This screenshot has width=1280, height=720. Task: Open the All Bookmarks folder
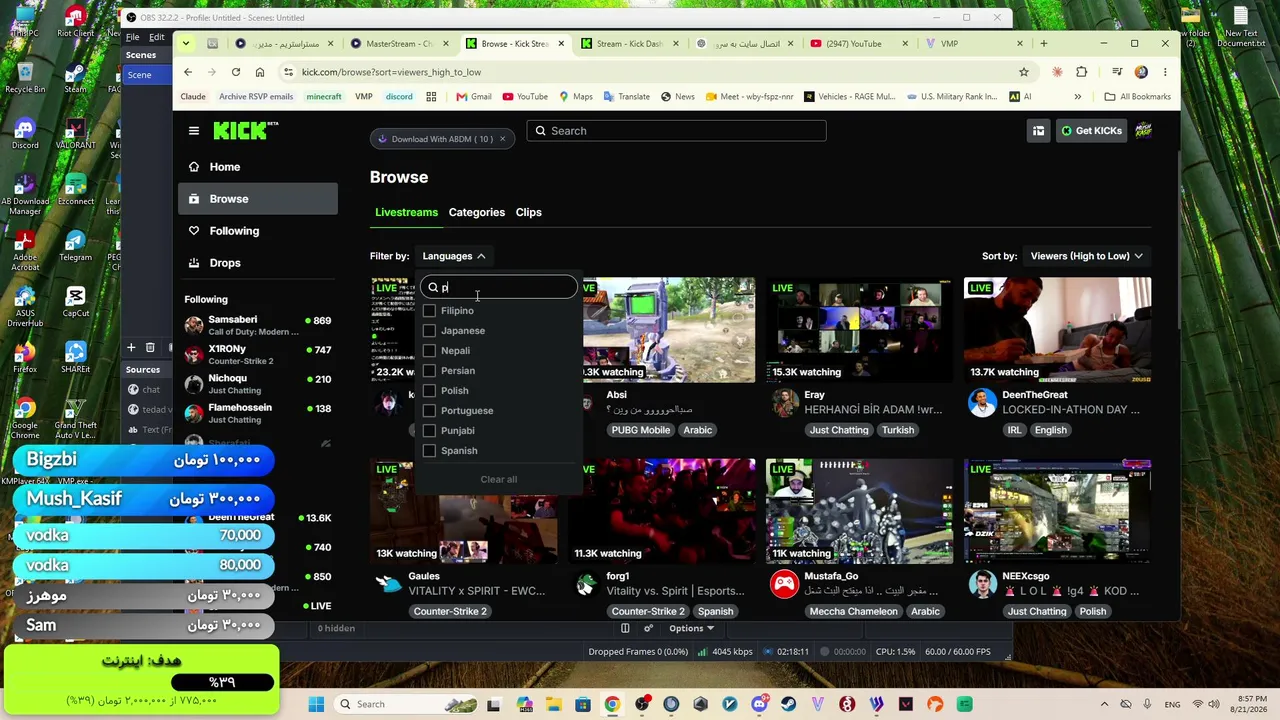click(x=1137, y=97)
